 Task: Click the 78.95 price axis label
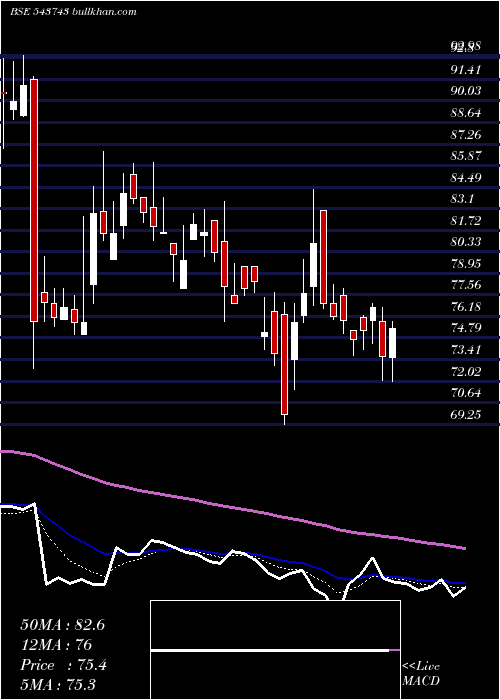point(466,264)
